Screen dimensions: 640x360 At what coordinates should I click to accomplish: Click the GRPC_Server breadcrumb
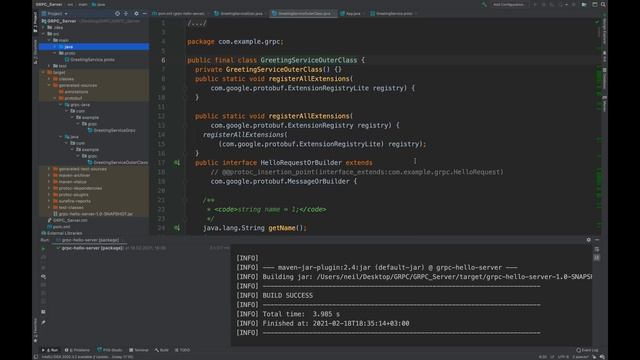pyautogui.click(x=49, y=4)
